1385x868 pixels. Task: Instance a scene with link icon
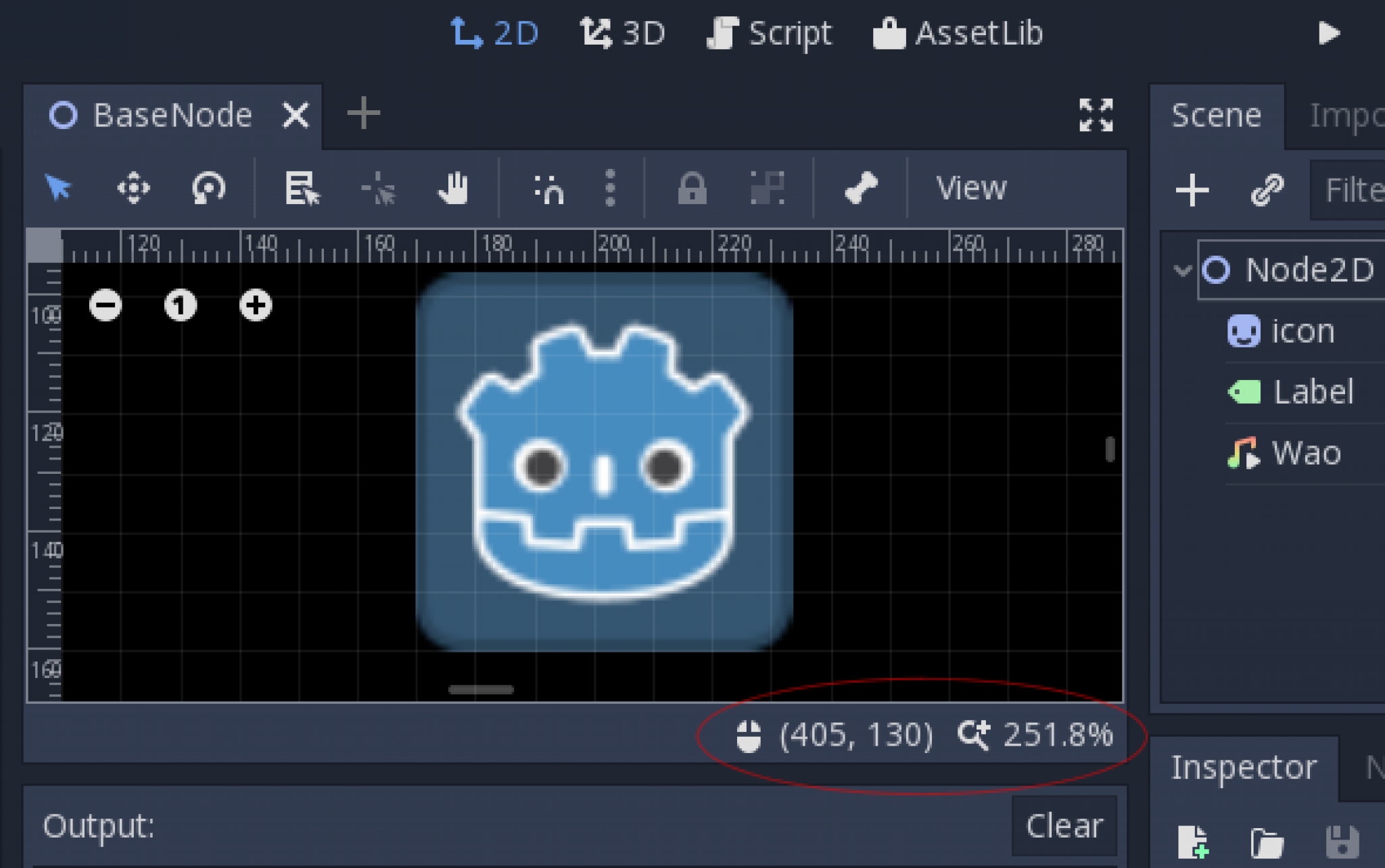point(1267,190)
